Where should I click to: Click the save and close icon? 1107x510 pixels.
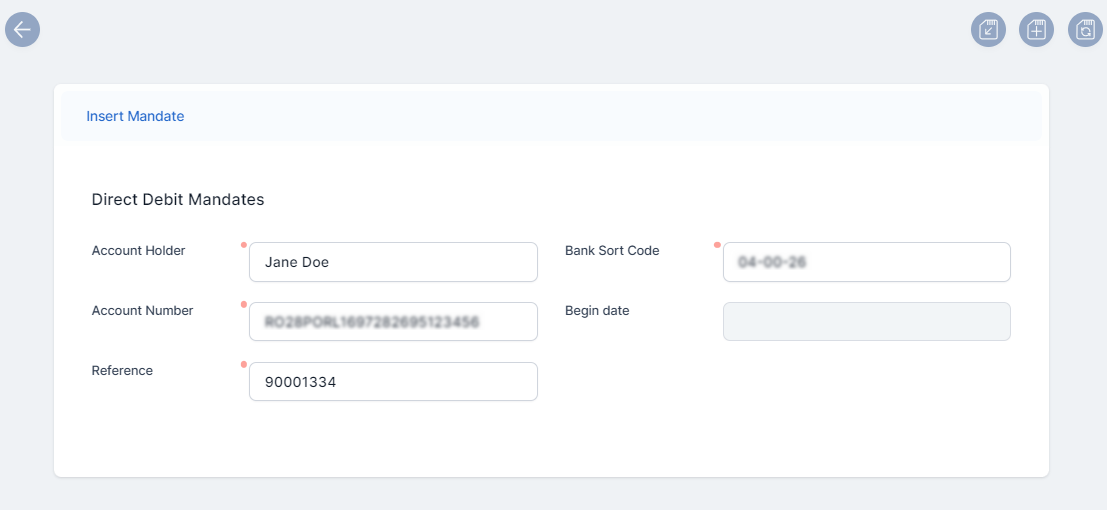988,30
